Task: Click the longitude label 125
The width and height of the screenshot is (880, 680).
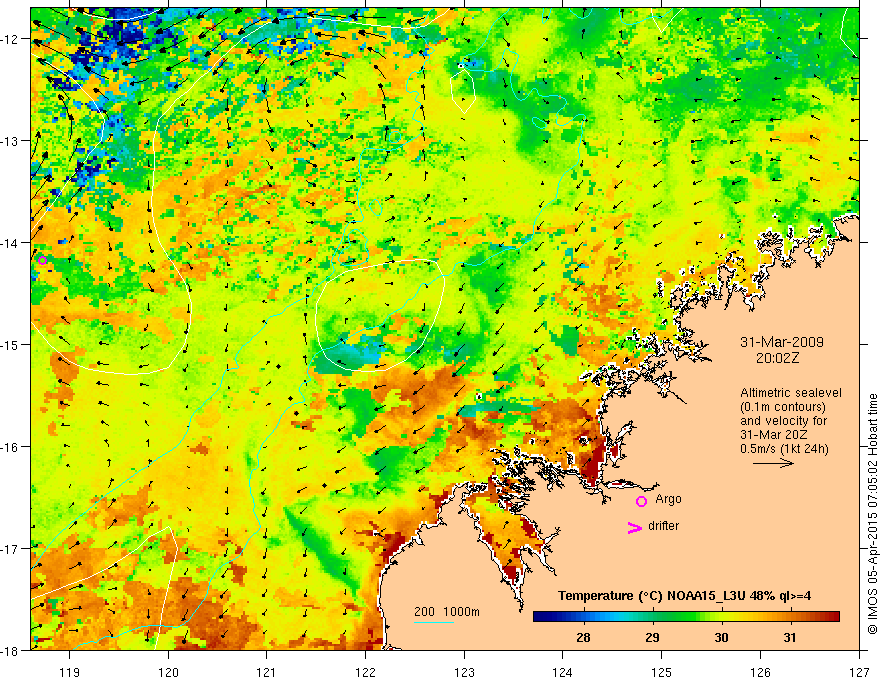Action: (662, 672)
